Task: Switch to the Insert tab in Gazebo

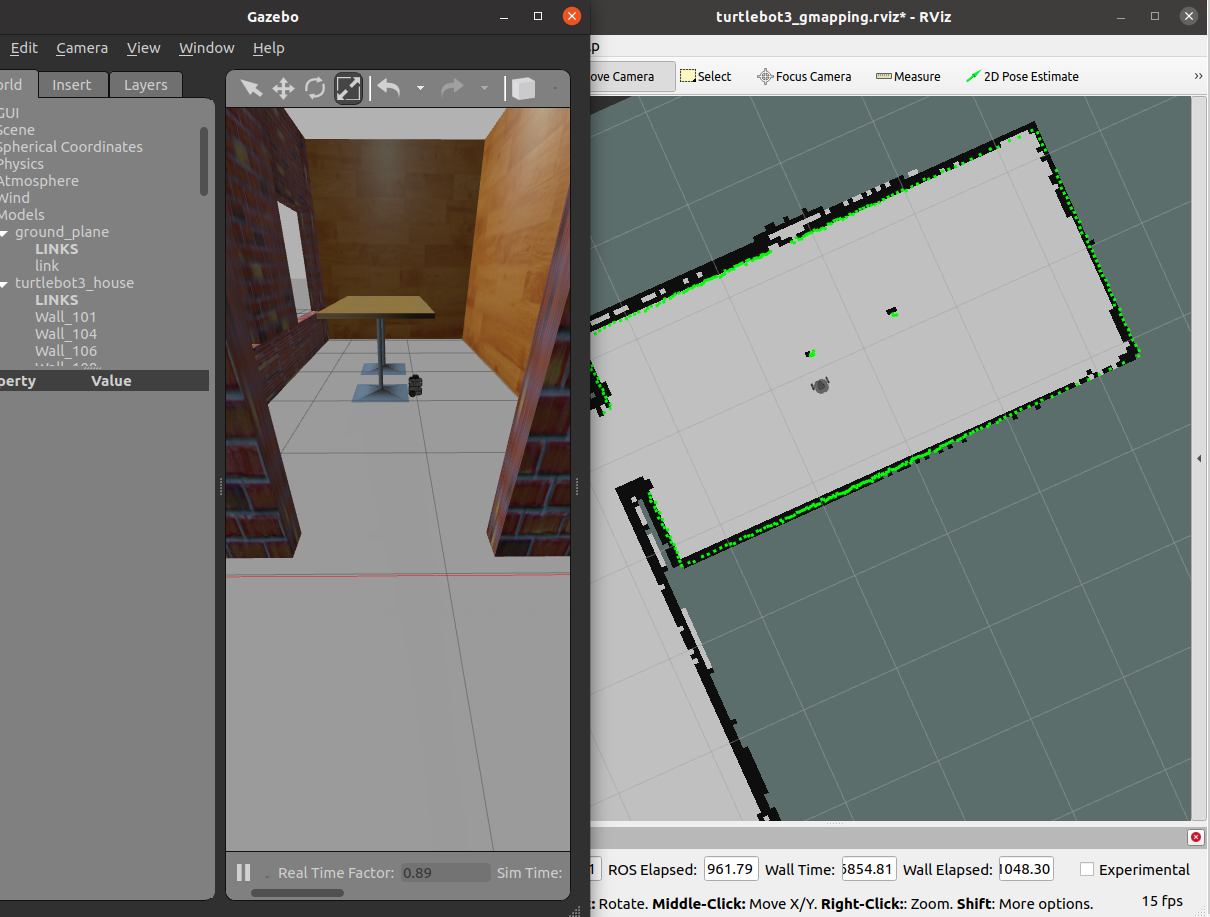Action: (73, 85)
